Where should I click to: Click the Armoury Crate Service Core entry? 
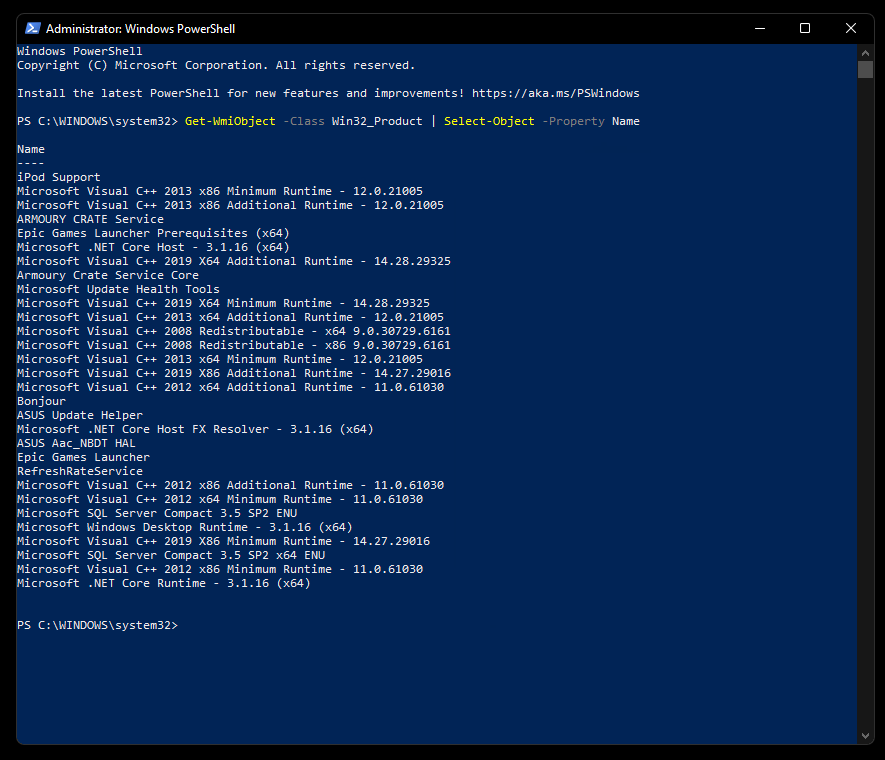click(108, 275)
